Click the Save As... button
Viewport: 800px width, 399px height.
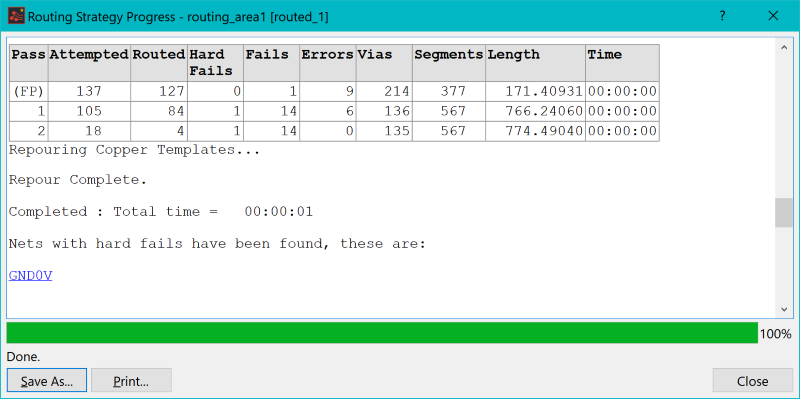47,381
